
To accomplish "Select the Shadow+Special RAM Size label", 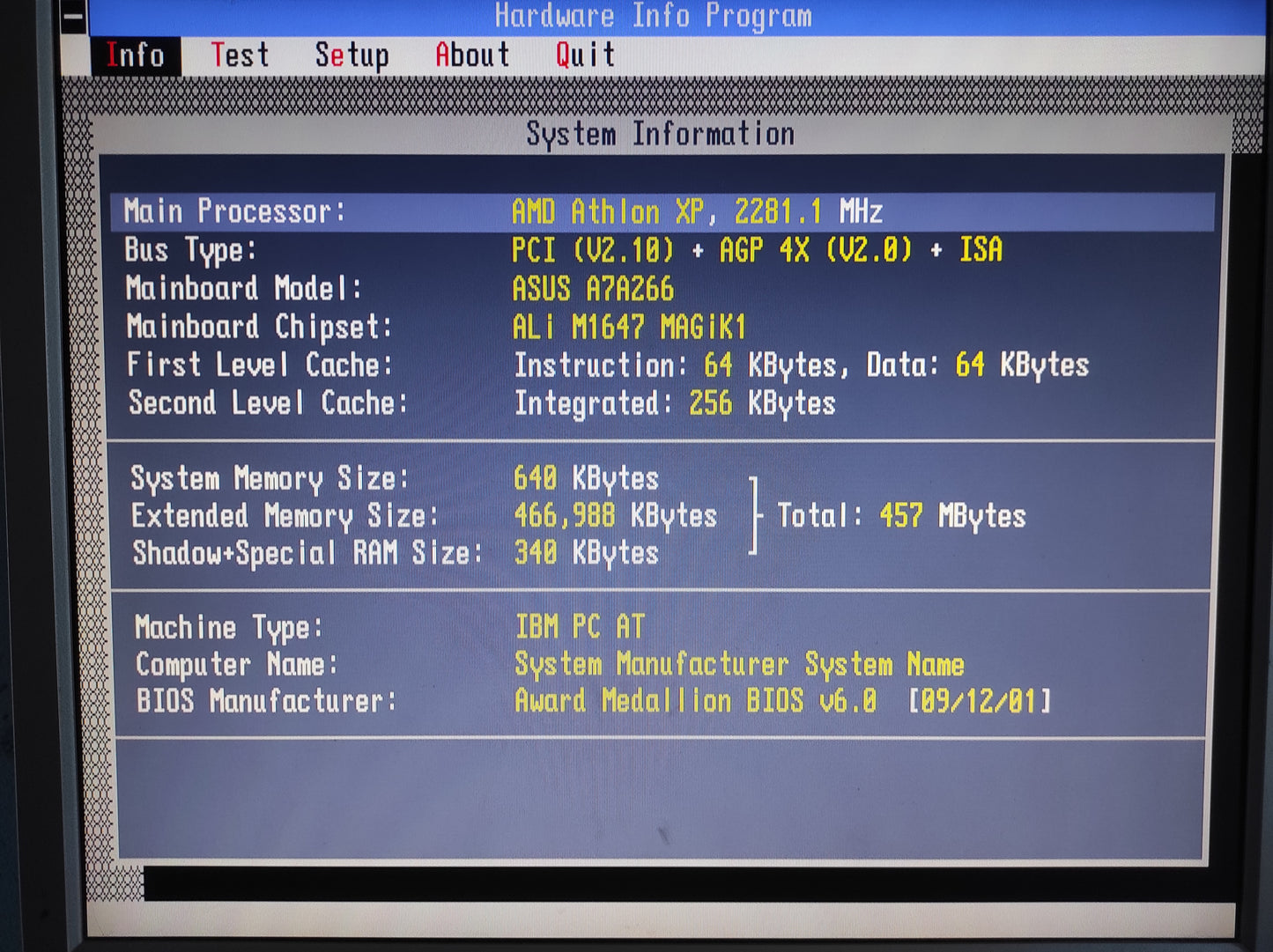I will coord(307,554).
